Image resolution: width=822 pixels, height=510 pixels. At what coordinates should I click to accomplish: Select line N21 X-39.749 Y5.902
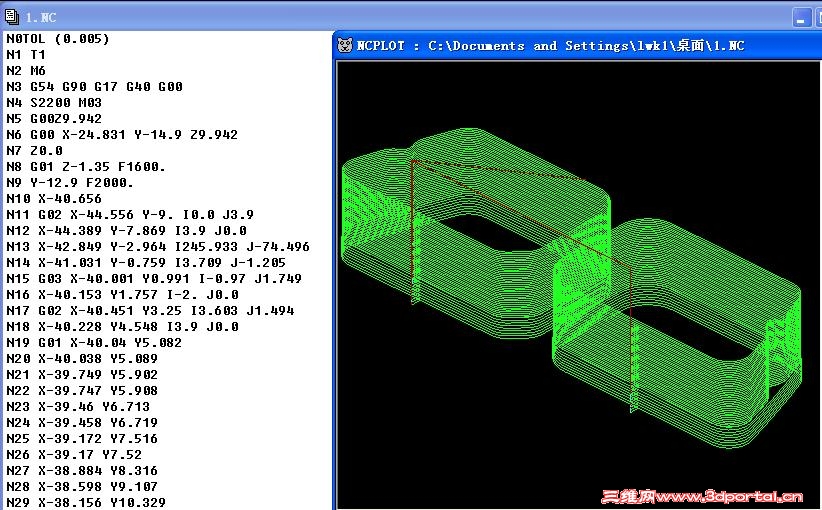click(82, 375)
